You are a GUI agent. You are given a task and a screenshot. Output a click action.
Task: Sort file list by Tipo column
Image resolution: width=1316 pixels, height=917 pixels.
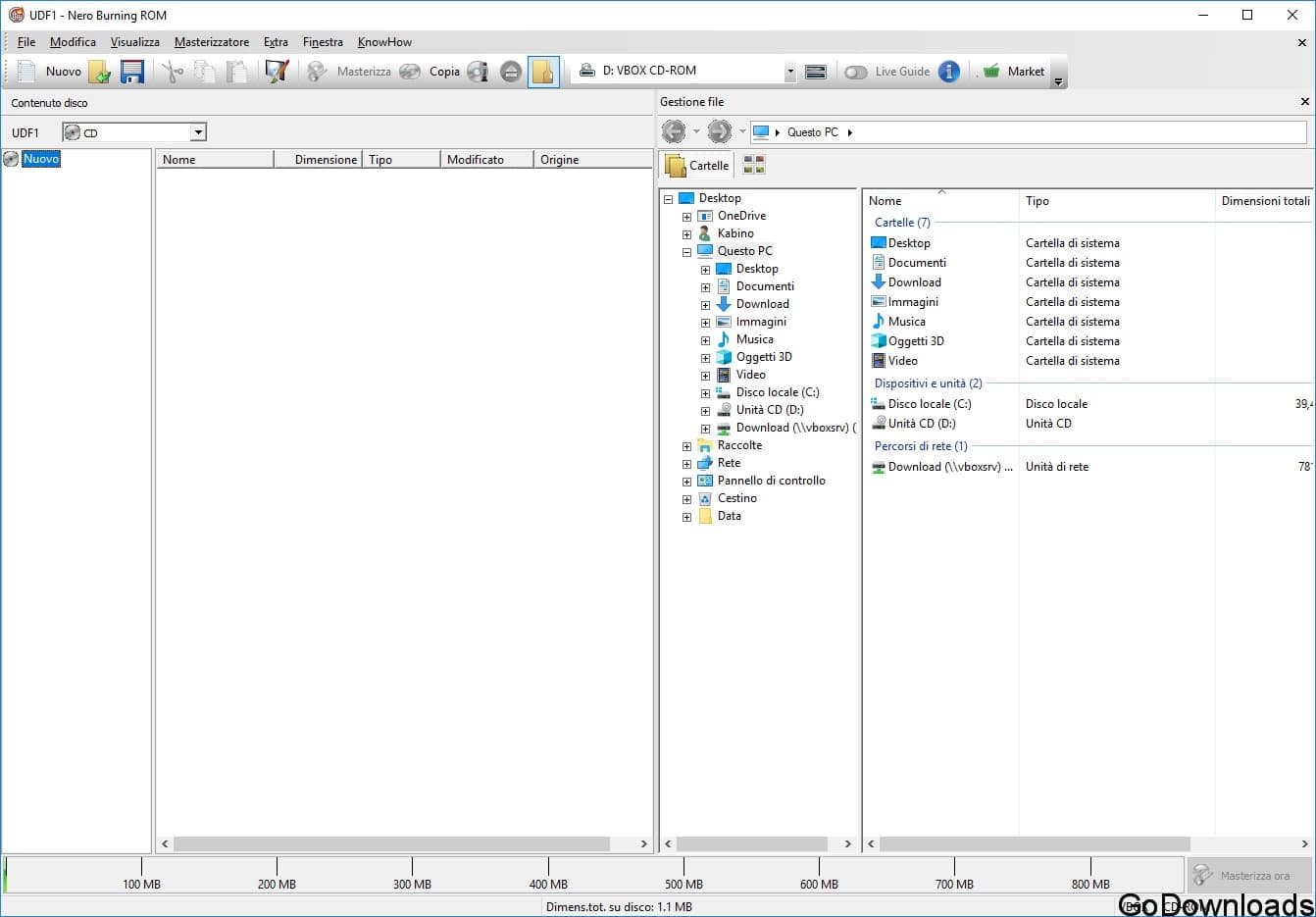(1116, 201)
